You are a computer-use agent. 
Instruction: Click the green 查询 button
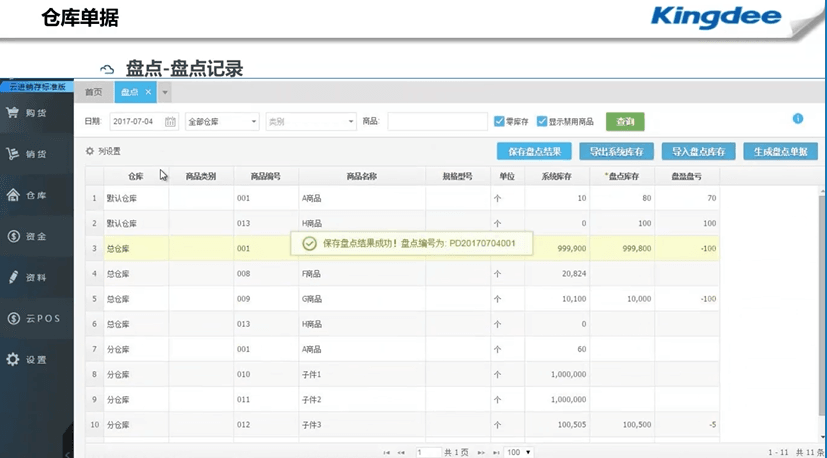pyautogui.click(x=625, y=121)
